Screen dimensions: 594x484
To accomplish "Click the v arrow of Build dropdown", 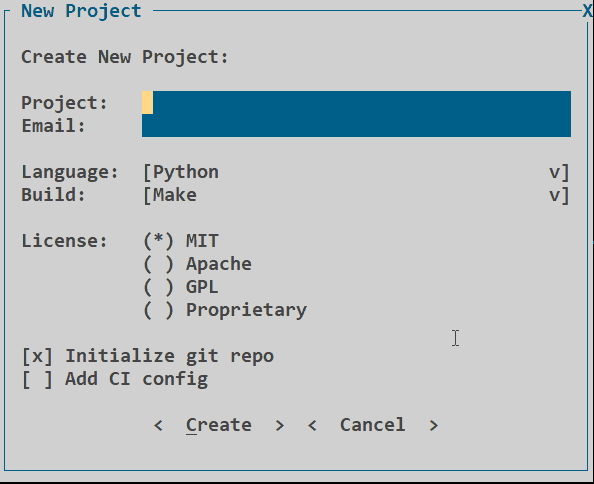I will tap(555, 195).
